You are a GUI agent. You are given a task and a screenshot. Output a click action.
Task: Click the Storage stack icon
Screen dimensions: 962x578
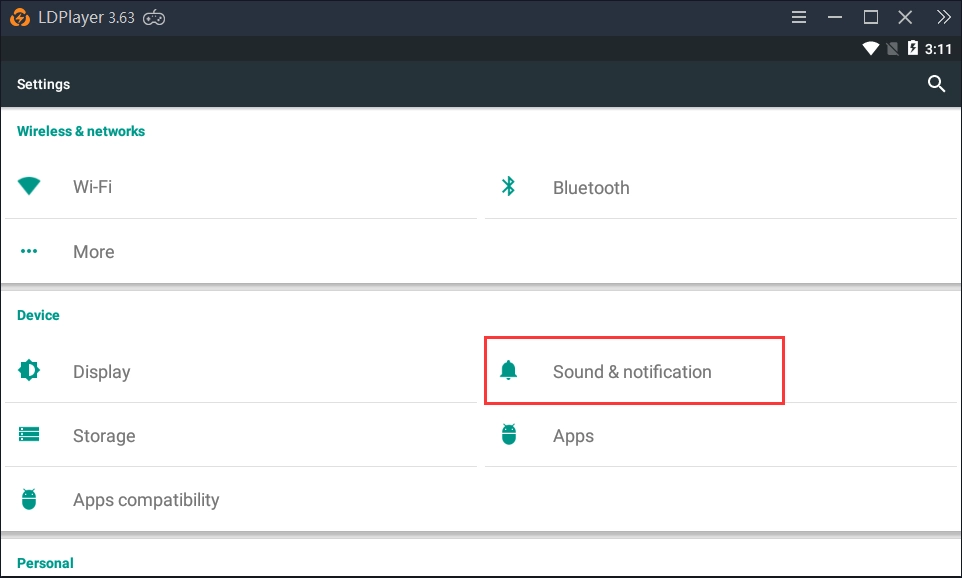tap(28, 435)
